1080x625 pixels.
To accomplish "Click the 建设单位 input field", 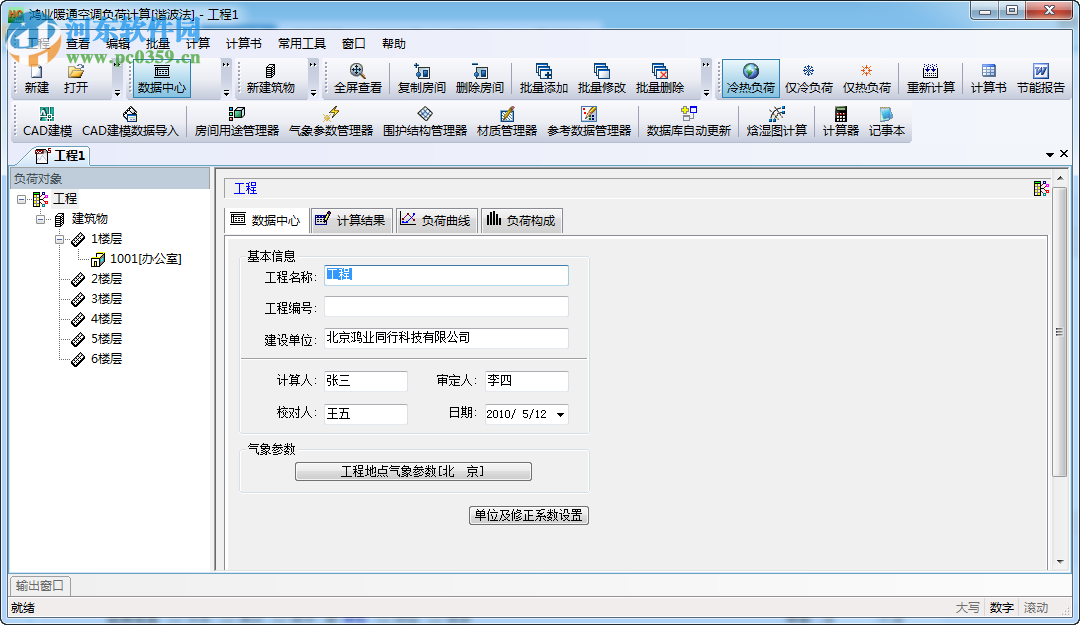I will tap(446, 338).
